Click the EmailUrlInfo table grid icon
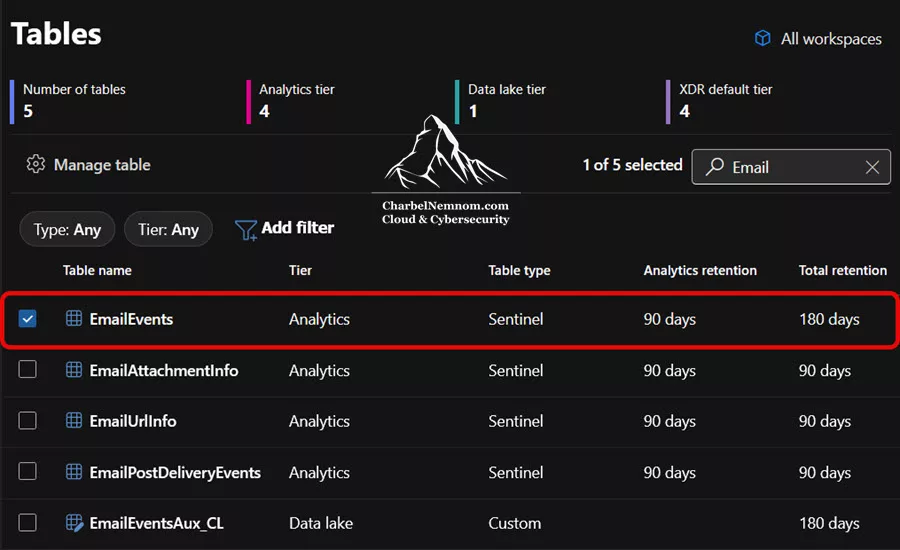The image size is (900, 550). pos(74,420)
